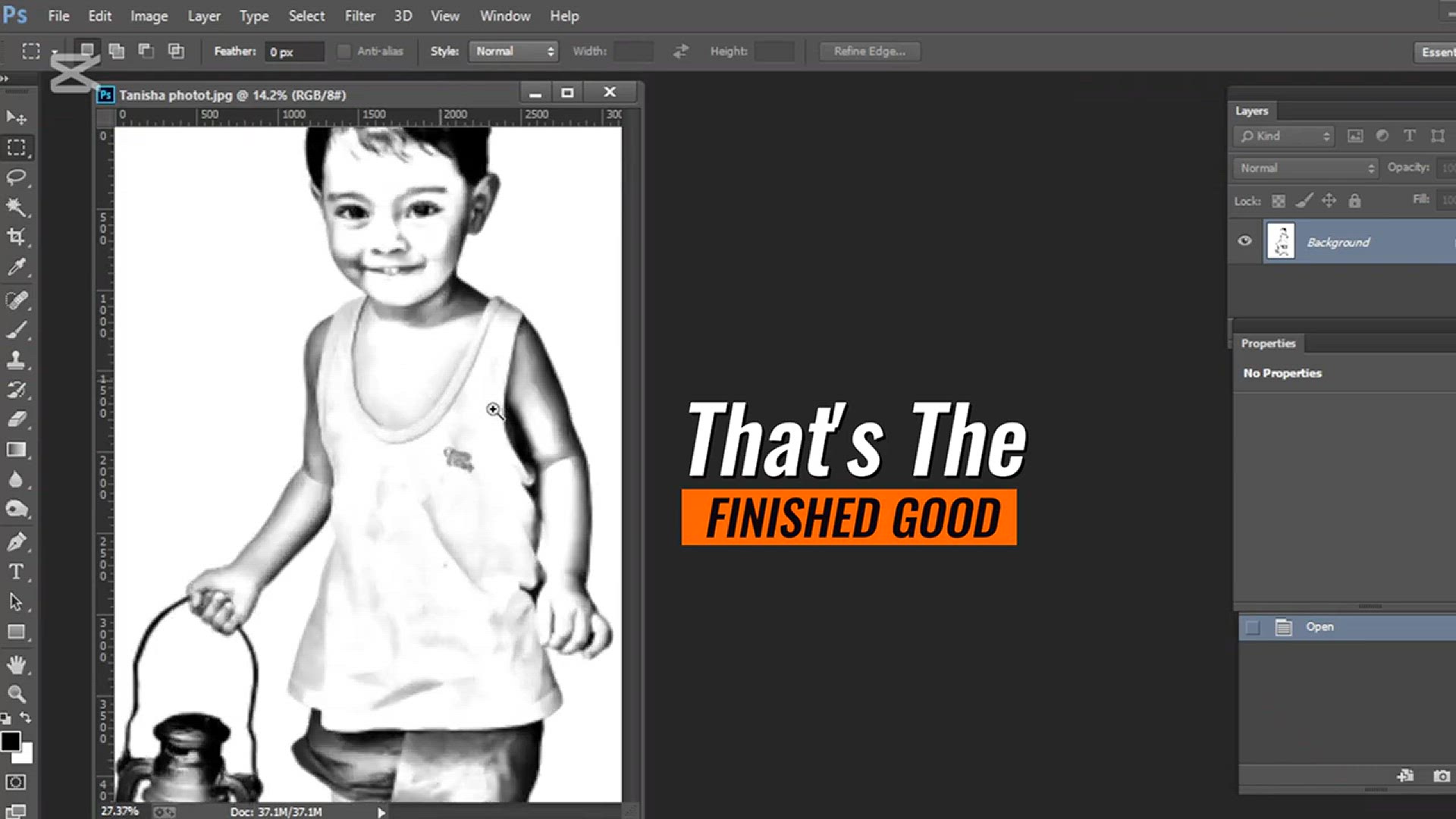Expand the collapsed toolbox double arrows
The height and width of the screenshot is (819, 1456).
pos(5,78)
